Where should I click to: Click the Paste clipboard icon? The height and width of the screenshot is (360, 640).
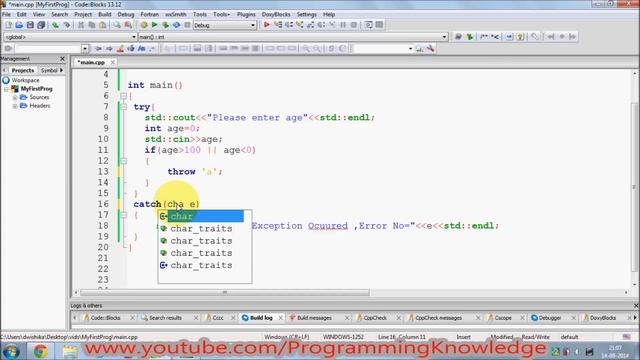103,25
